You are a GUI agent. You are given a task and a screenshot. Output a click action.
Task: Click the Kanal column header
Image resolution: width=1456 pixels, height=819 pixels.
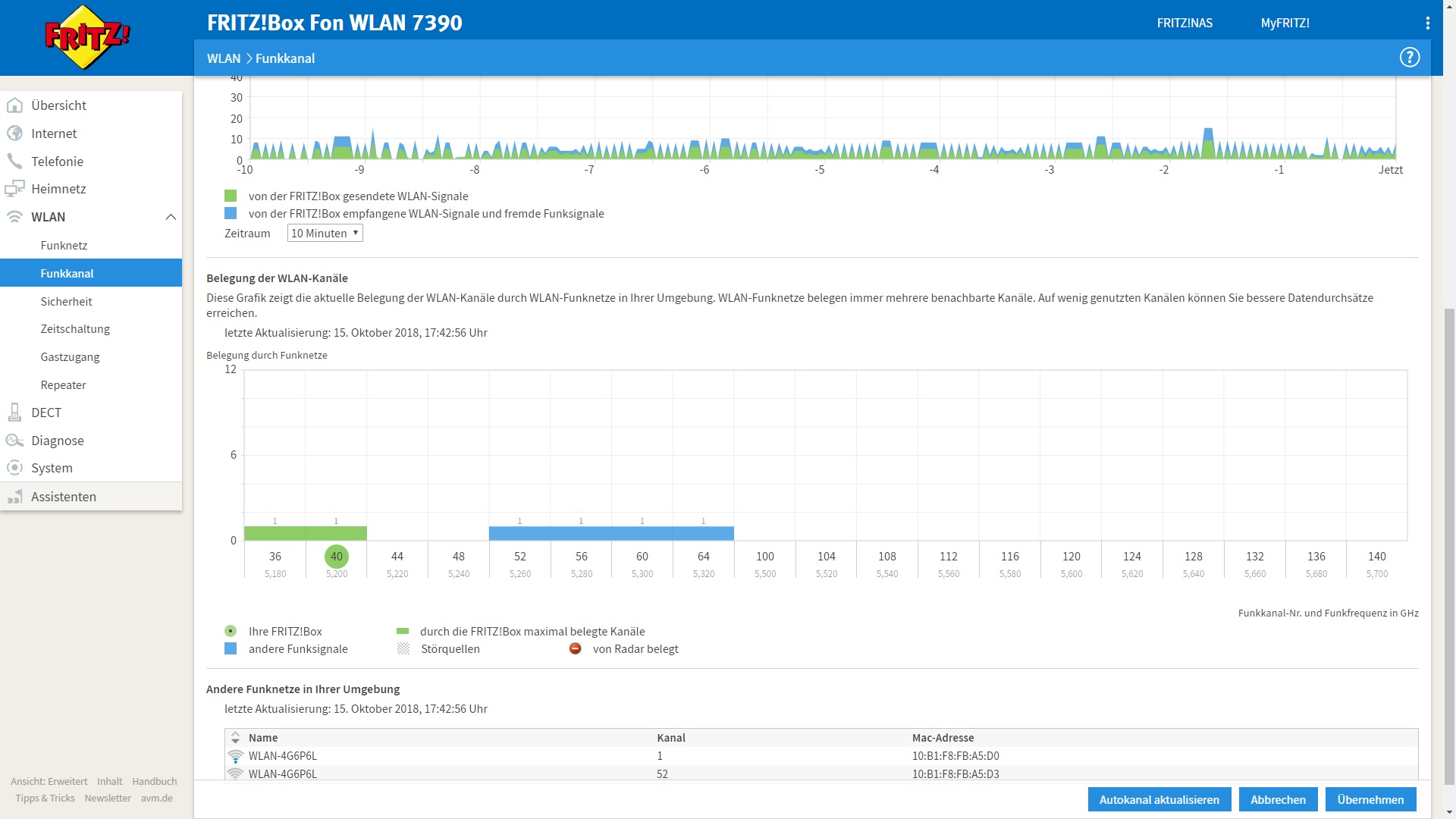[x=671, y=738]
